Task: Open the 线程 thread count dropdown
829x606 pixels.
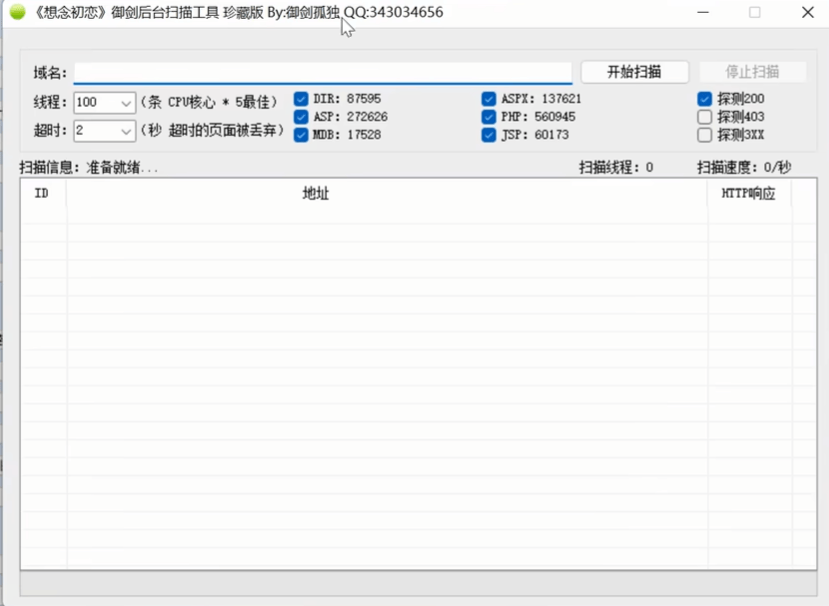Action: 104,102
